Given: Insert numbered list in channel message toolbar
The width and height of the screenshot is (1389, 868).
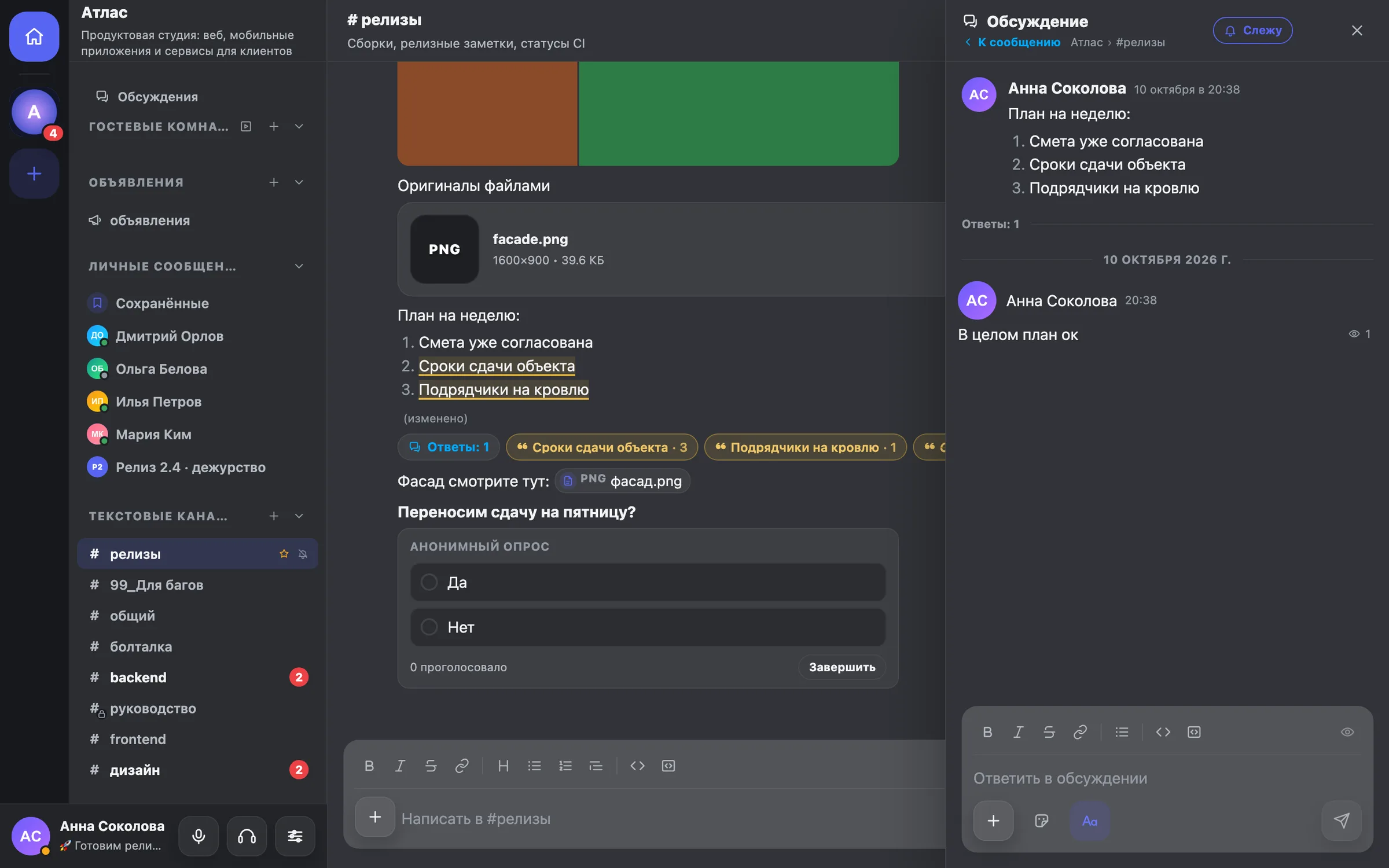Looking at the screenshot, I should point(565,766).
